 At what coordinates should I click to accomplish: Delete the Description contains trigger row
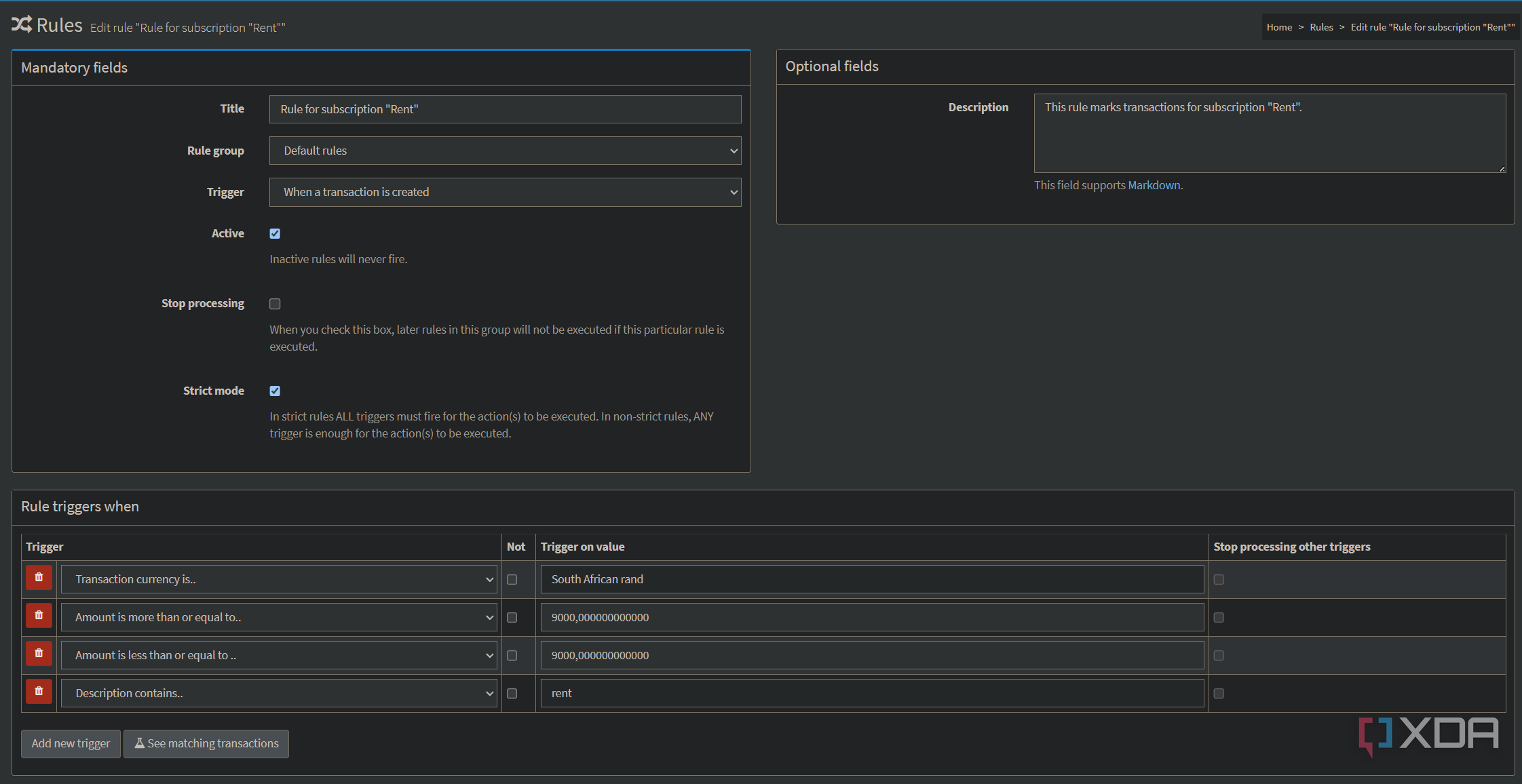pyautogui.click(x=39, y=692)
